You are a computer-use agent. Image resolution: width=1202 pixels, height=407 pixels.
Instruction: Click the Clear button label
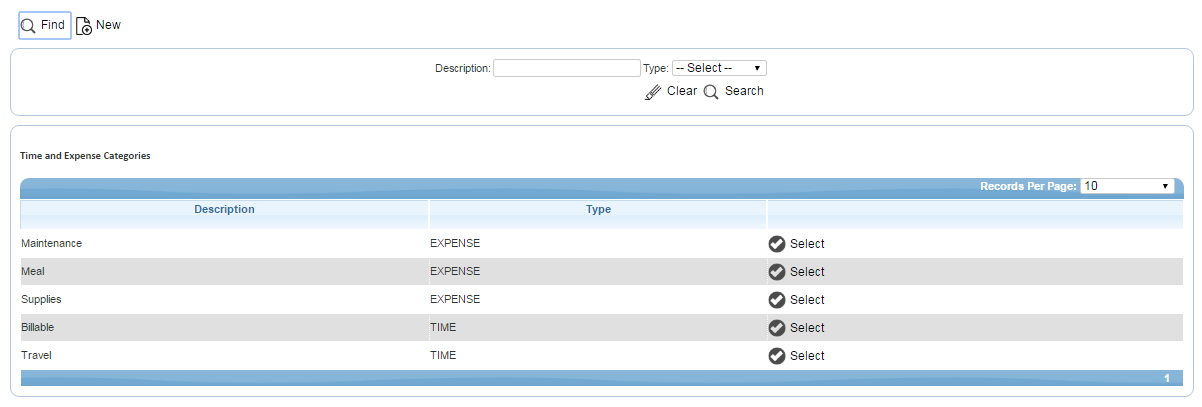pyautogui.click(x=682, y=91)
